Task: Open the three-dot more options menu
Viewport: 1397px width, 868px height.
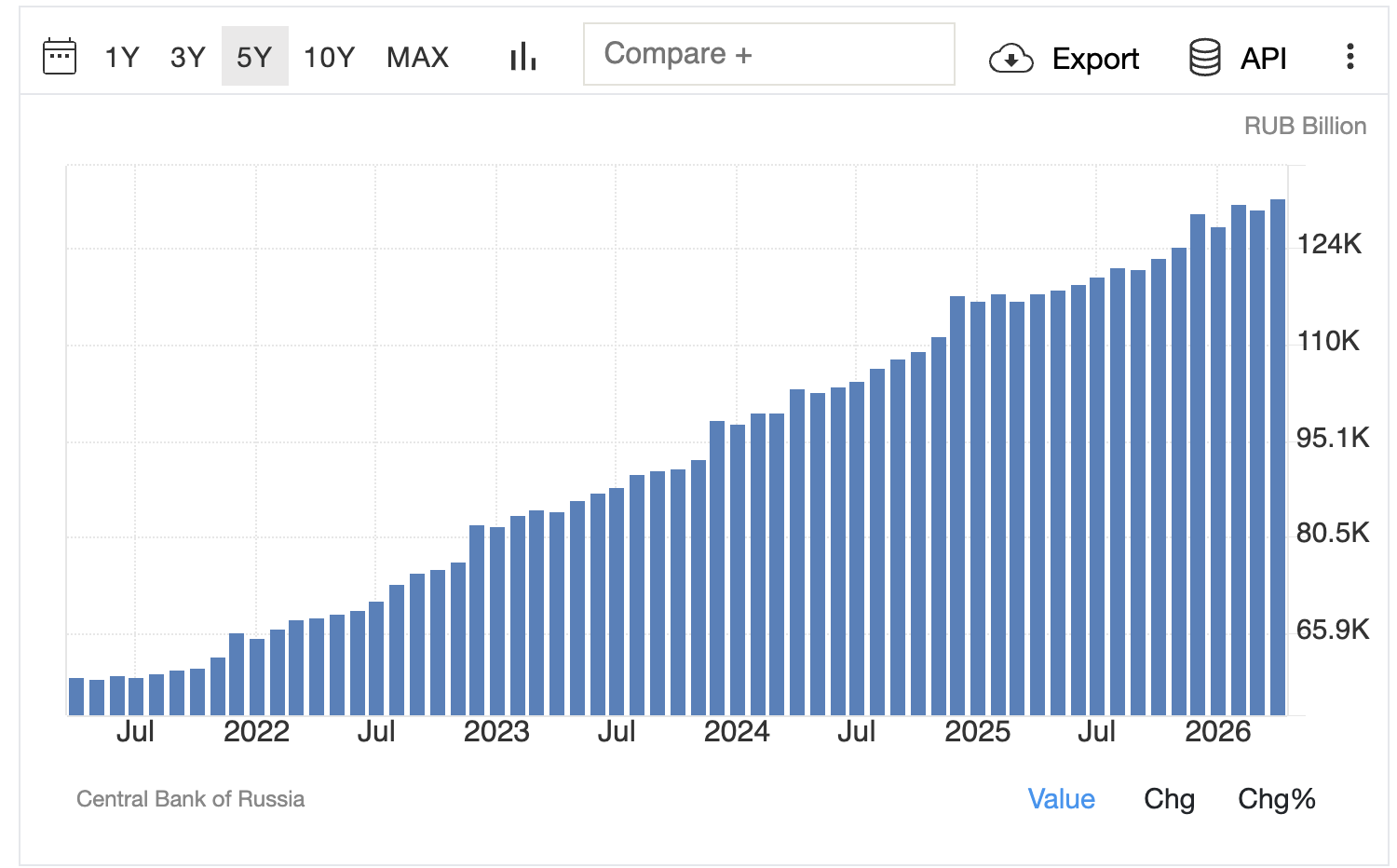Action: pyautogui.click(x=1350, y=57)
